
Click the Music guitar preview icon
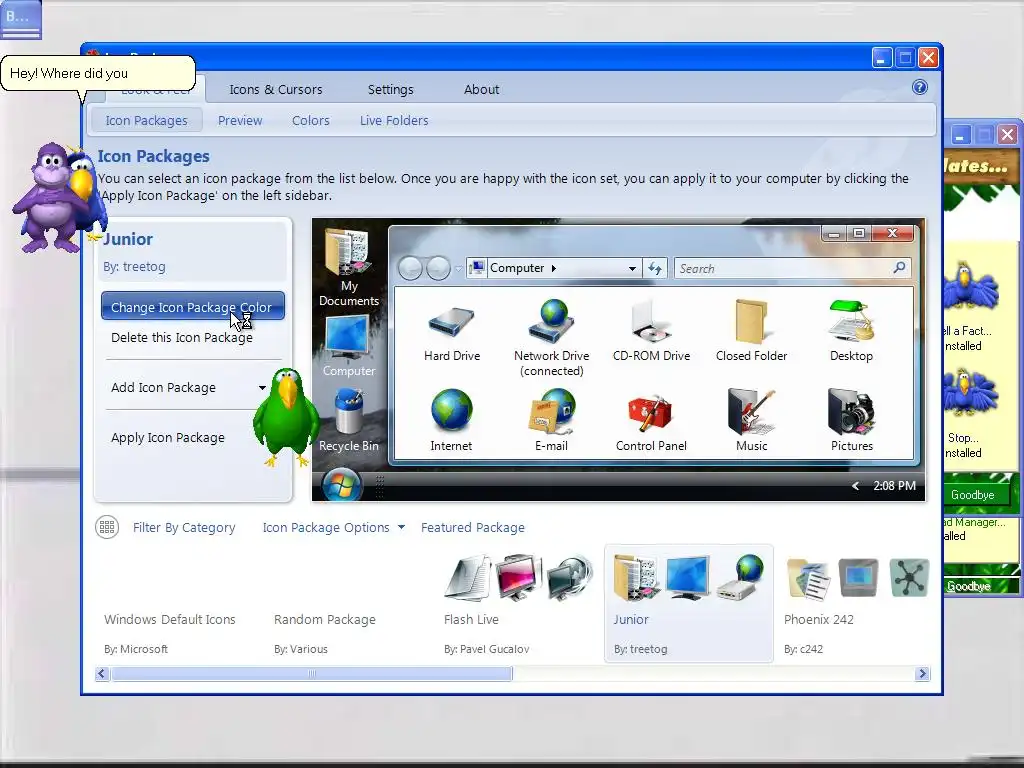tap(751, 411)
